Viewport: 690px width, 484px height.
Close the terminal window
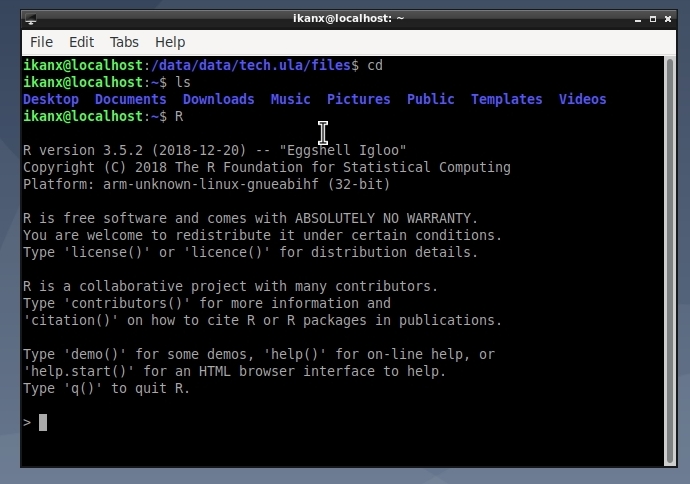(668, 19)
